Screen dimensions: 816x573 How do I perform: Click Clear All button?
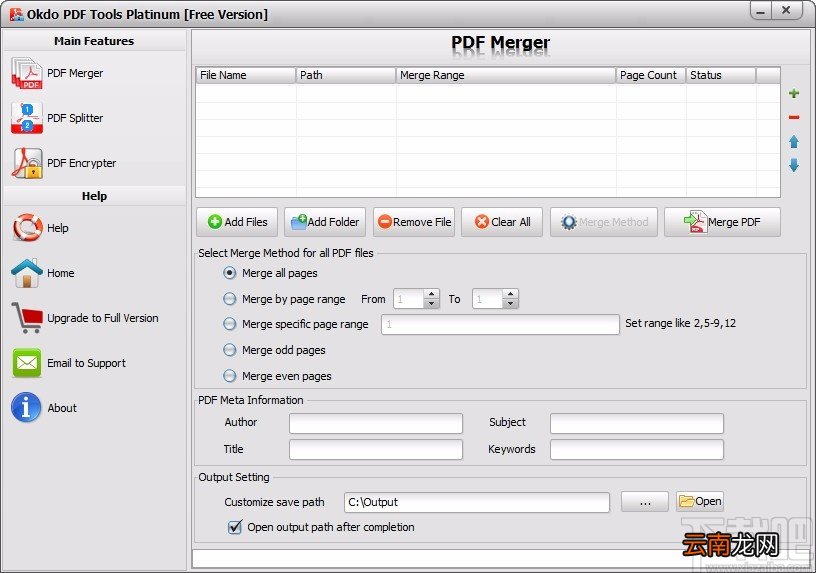502,222
